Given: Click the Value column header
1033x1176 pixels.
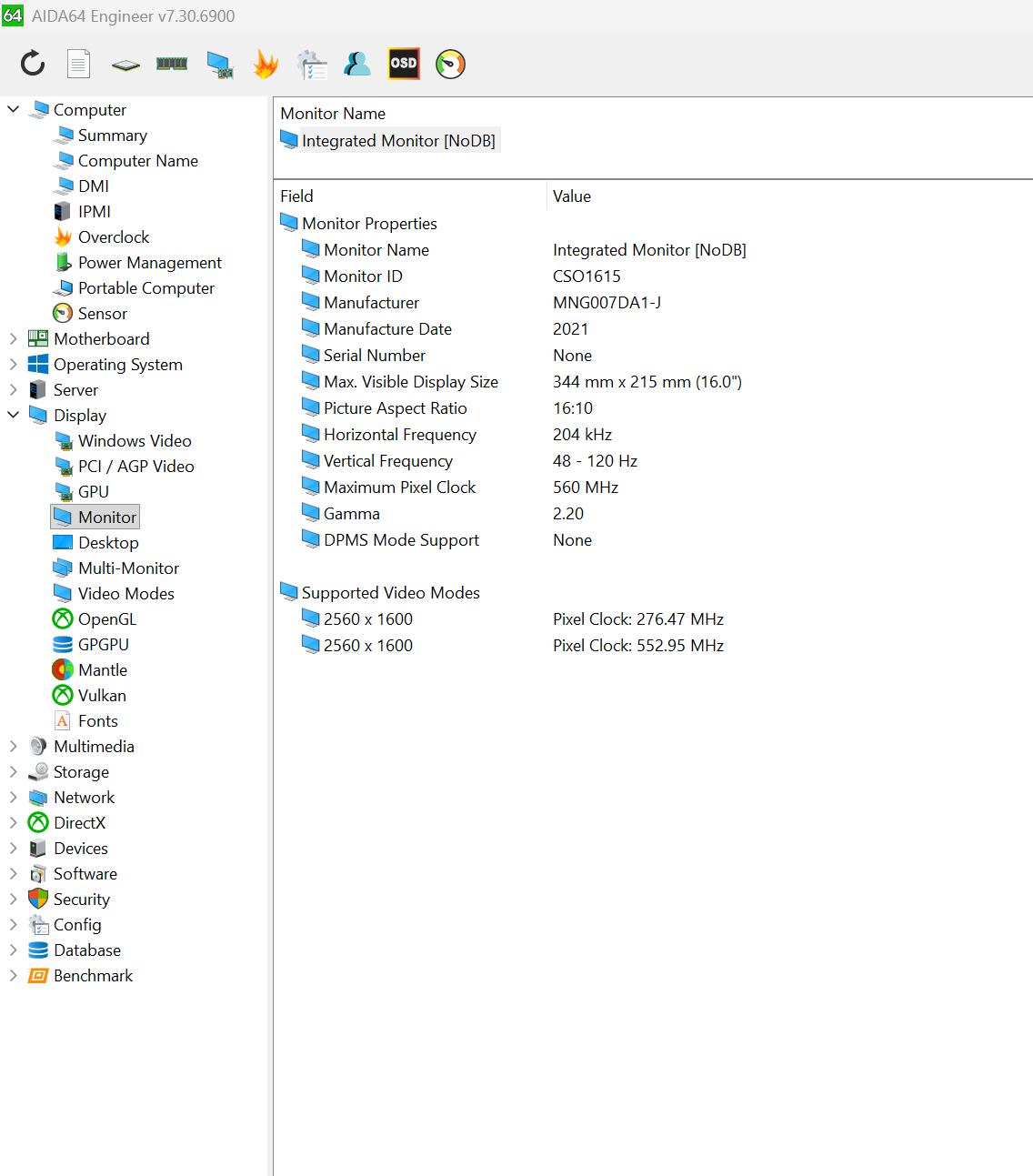Looking at the screenshot, I should point(789,196).
